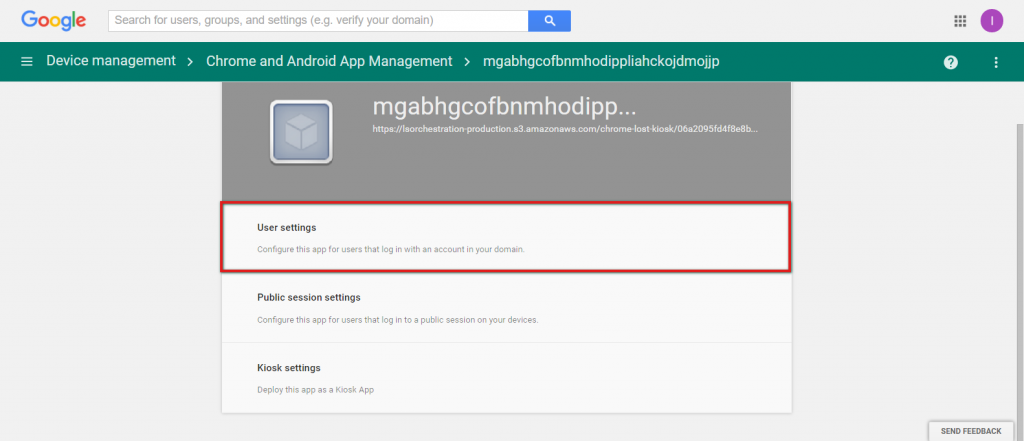
Task: Open User settings section
Action: 506,237
